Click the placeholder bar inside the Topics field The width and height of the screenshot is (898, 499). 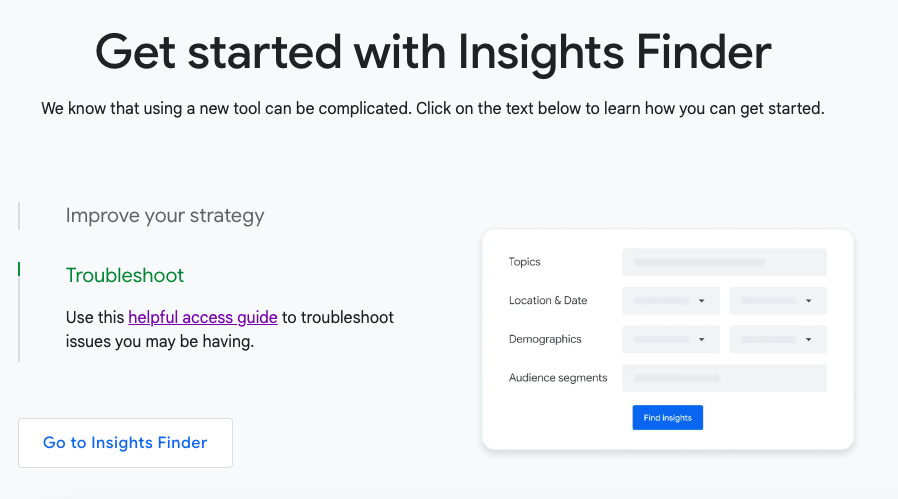click(x=700, y=262)
